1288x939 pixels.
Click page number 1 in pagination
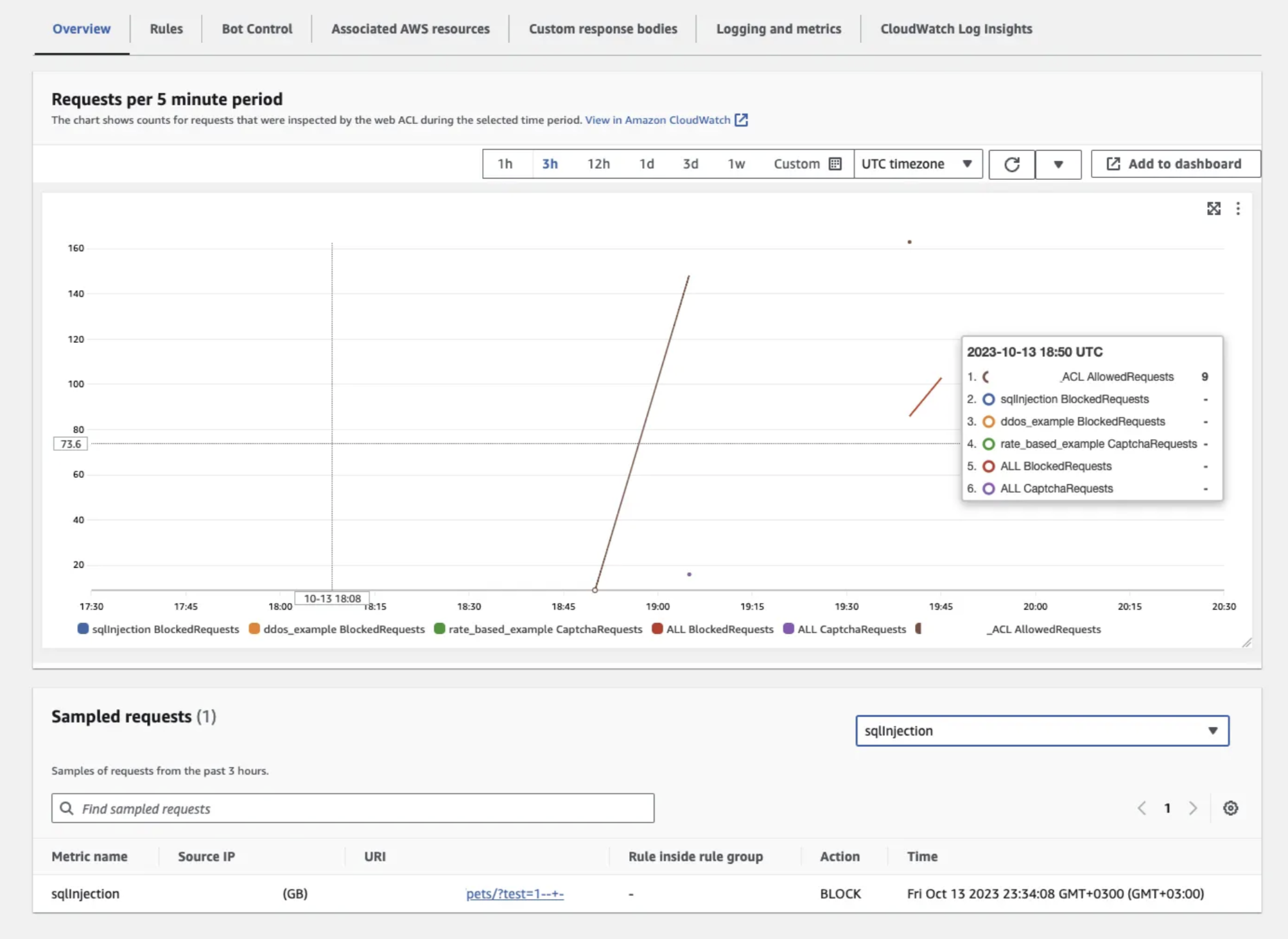pos(1167,808)
